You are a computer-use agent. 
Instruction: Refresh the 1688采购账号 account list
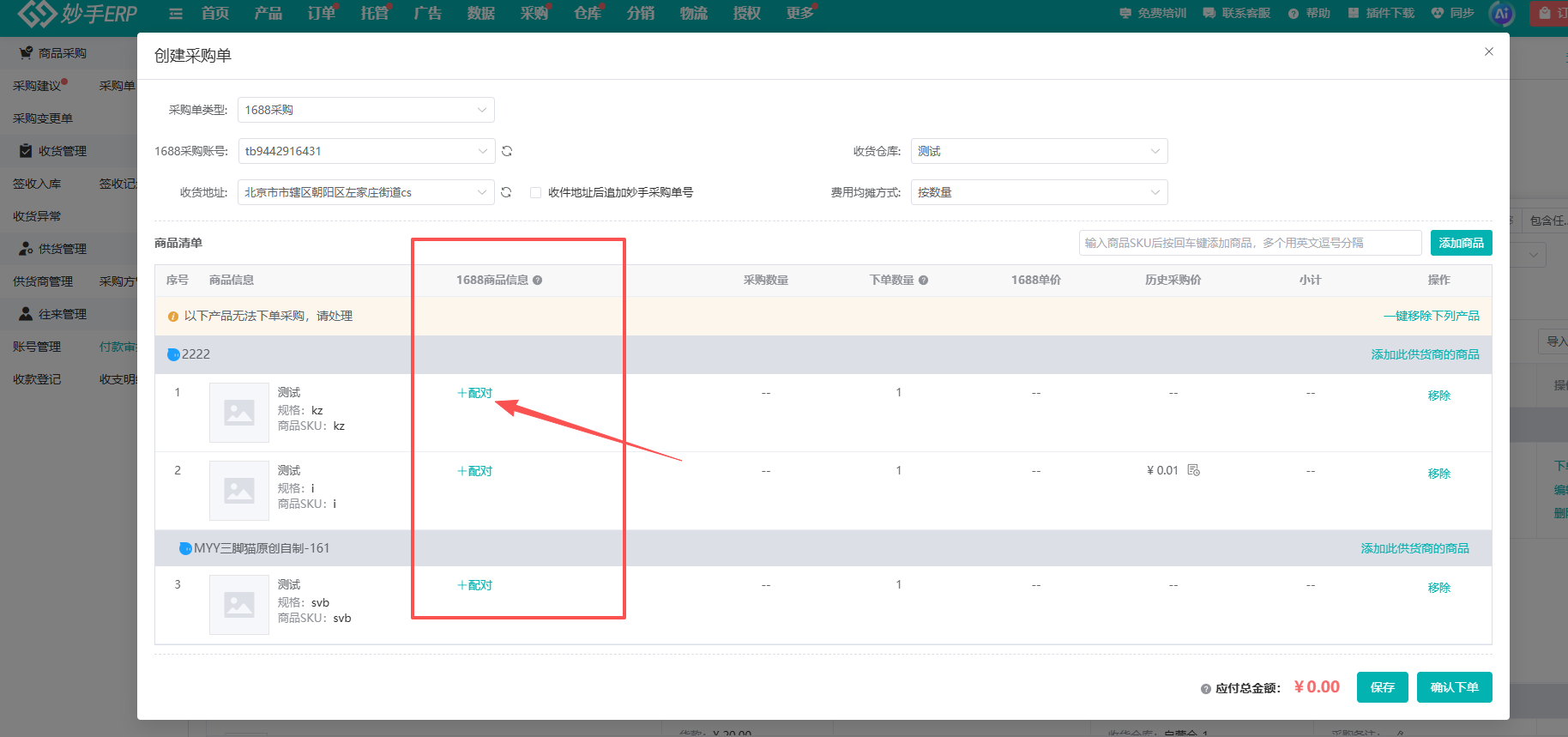click(507, 151)
